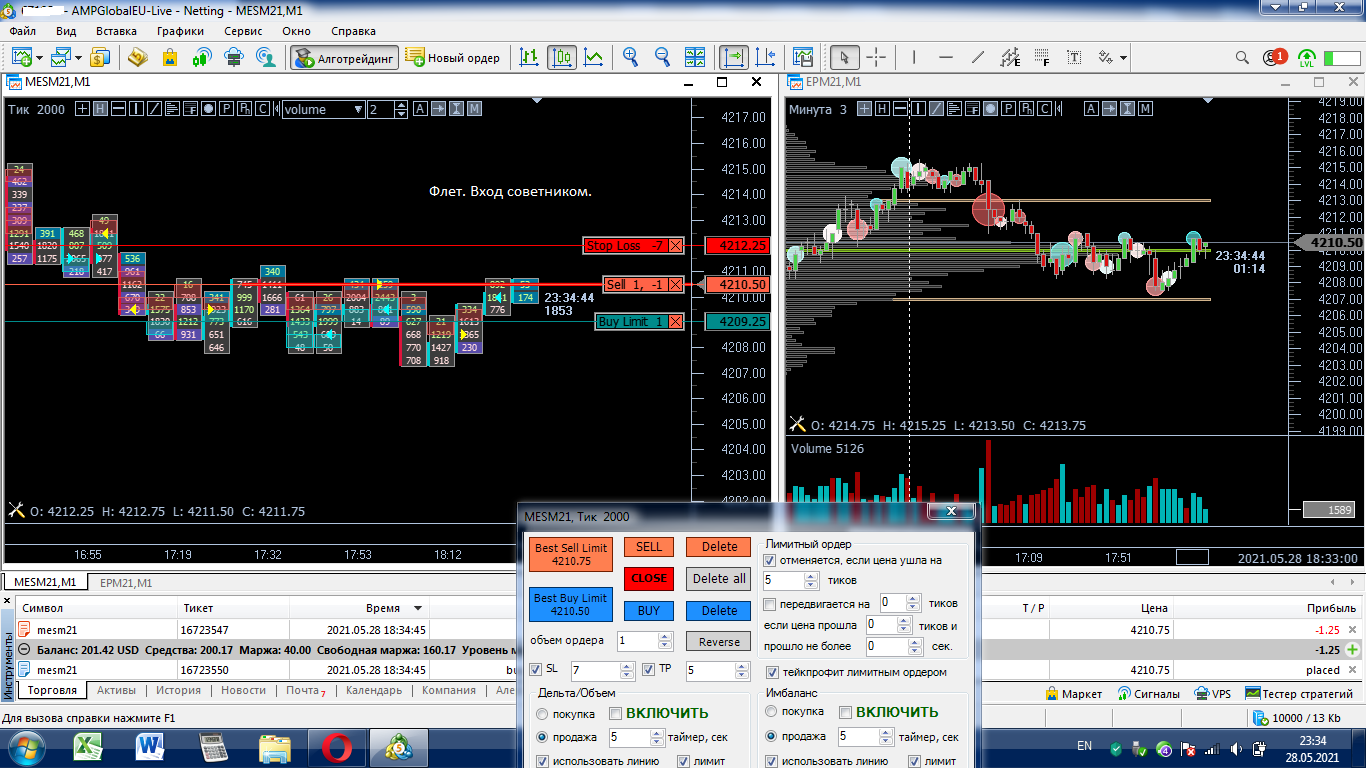Select the horizontal line drawing tool
1366x768 pixels.
point(946,57)
